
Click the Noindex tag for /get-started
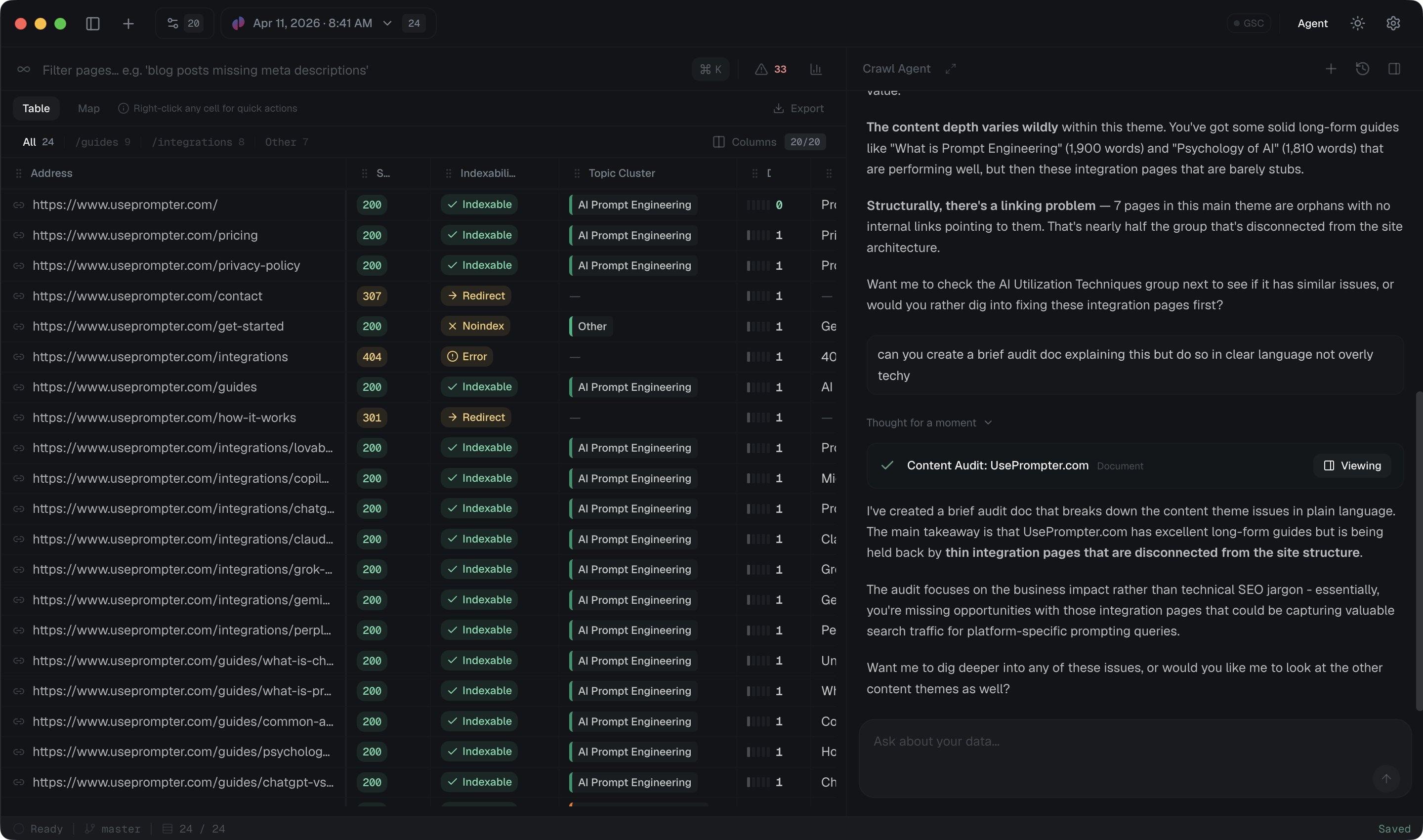[475, 326]
